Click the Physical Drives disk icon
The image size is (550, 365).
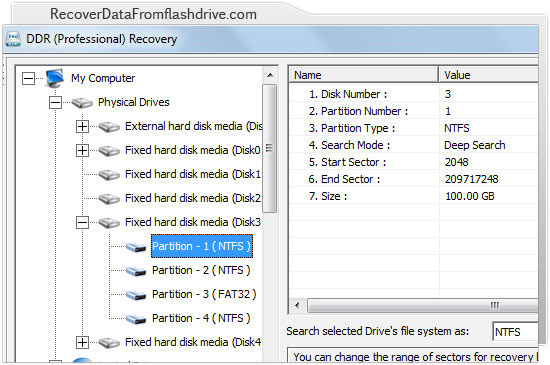tap(82, 103)
